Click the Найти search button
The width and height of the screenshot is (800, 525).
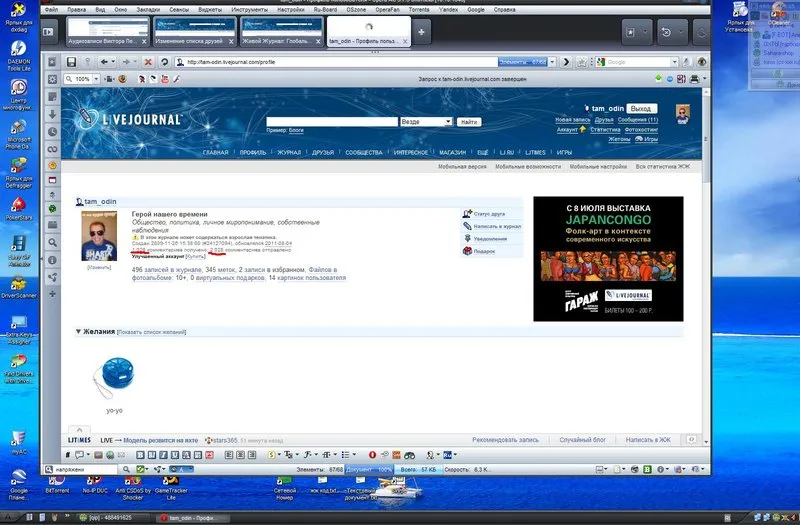[468, 122]
